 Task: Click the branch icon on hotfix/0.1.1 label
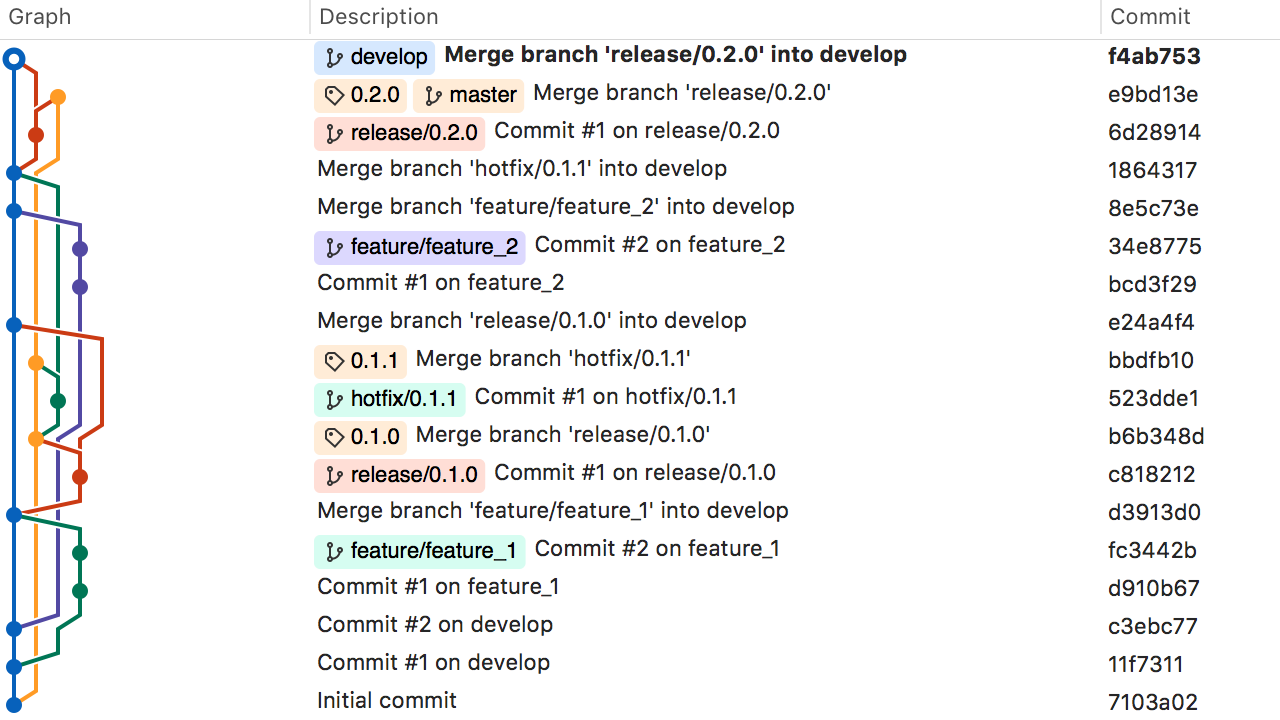pyautogui.click(x=333, y=398)
